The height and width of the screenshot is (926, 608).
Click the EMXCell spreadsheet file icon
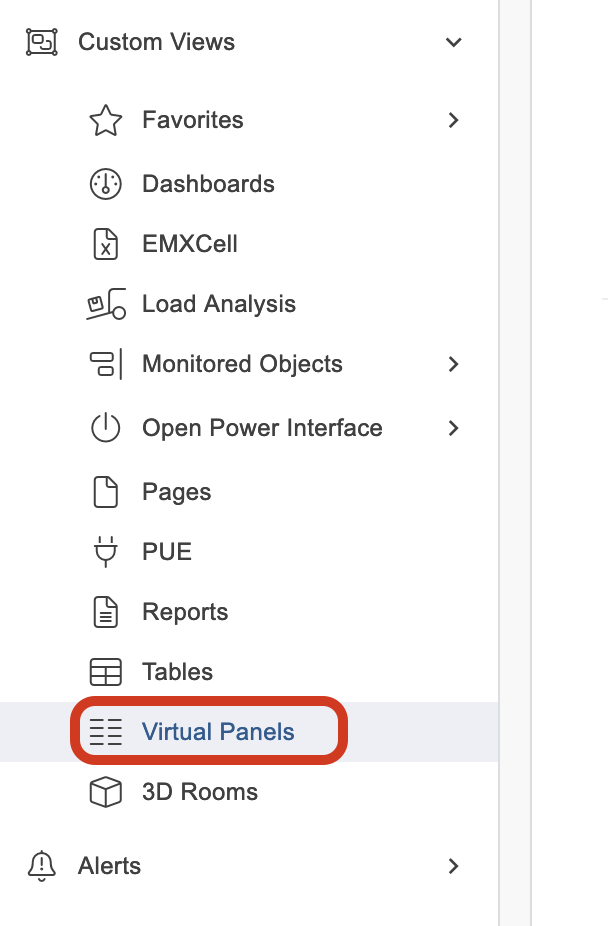(105, 244)
